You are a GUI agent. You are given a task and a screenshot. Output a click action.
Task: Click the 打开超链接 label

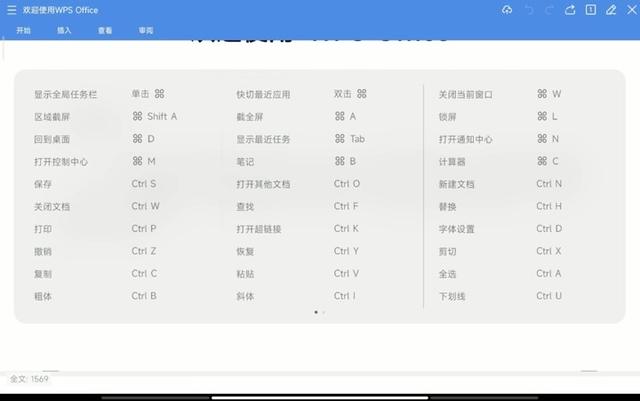click(259, 229)
